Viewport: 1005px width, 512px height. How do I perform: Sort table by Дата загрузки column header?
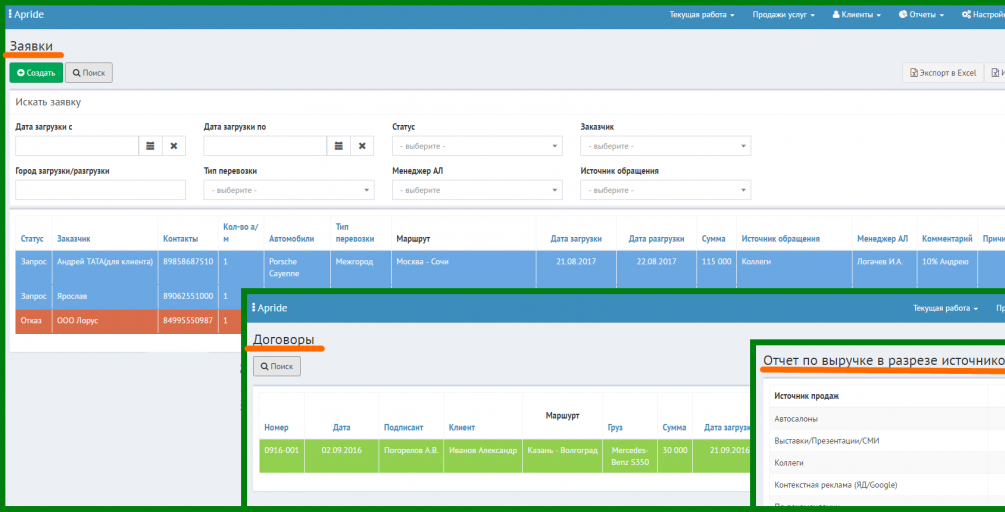(x=576, y=239)
